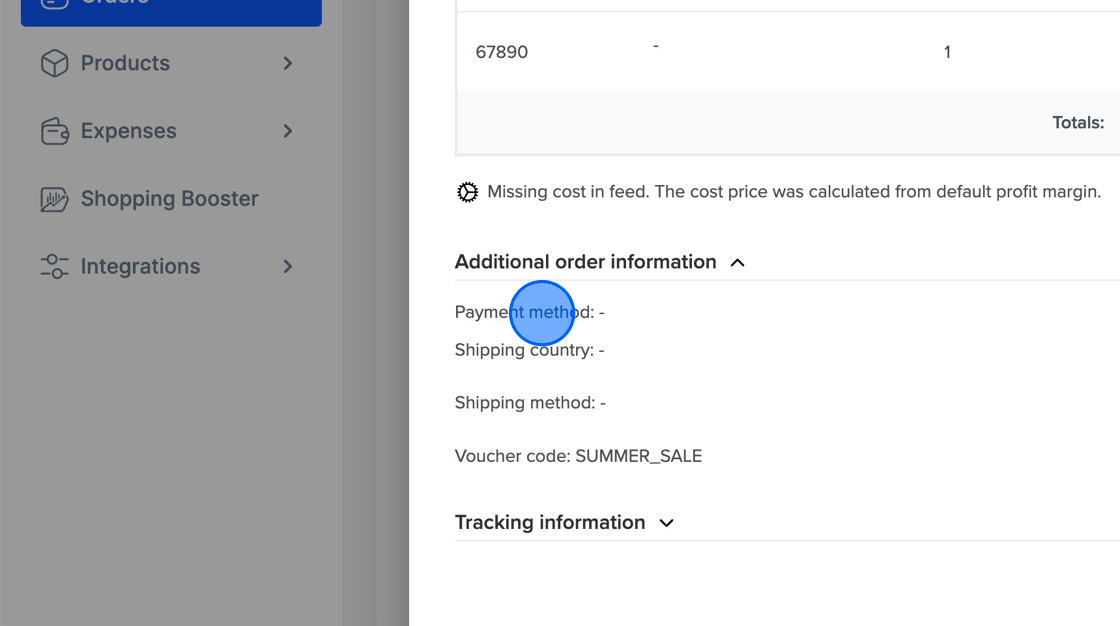
Task: Collapse the Additional order information section
Action: [737, 262]
